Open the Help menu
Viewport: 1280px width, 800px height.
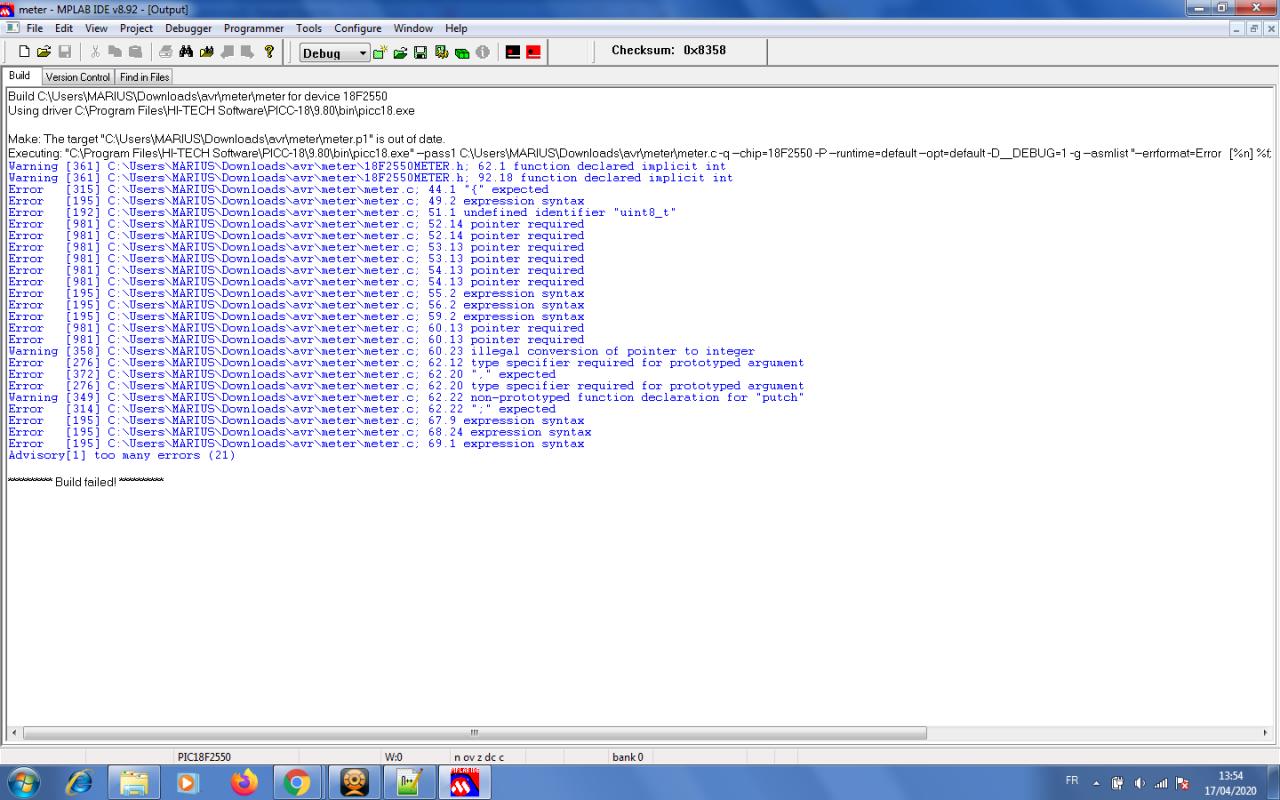(456, 28)
